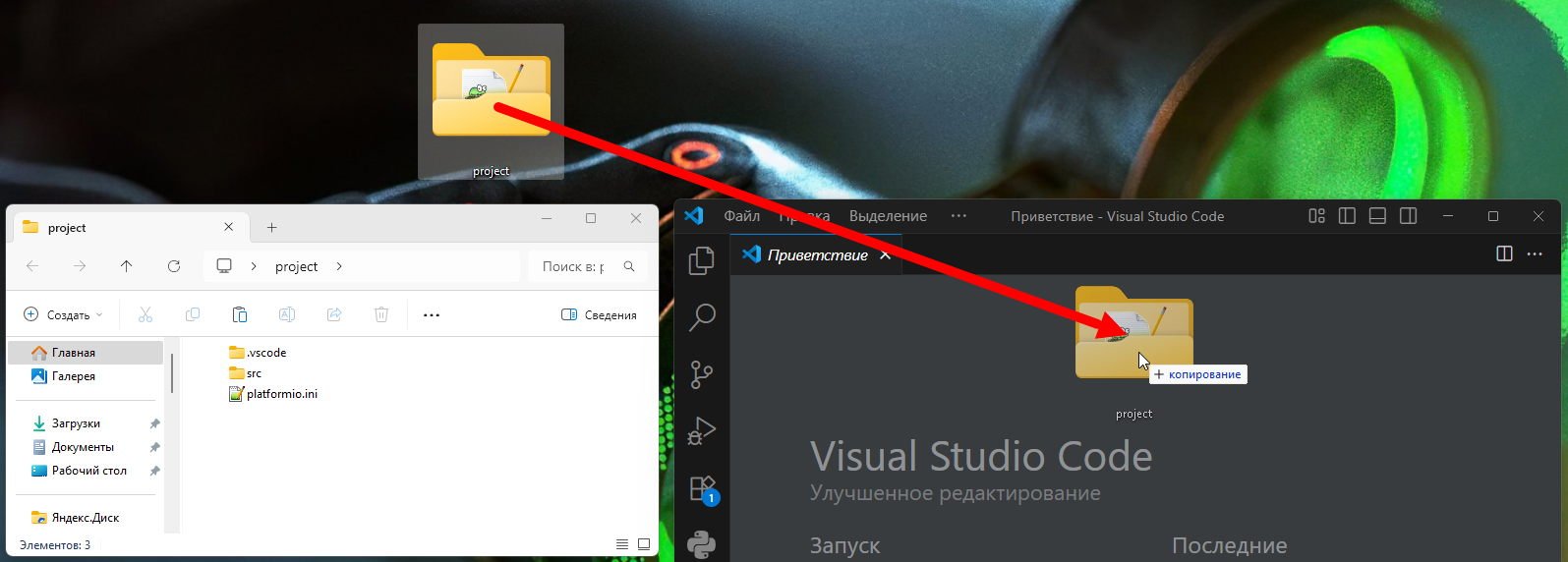Open the Explorer view in VS Code activity bar

click(x=702, y=260)
